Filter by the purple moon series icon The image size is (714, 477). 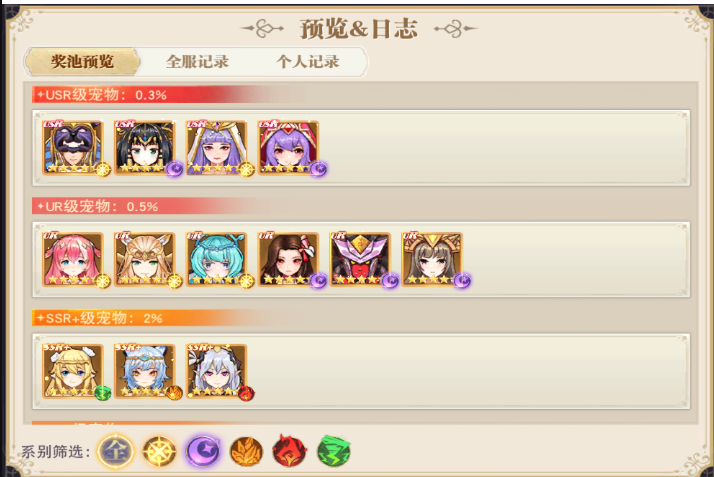[203, 451]
